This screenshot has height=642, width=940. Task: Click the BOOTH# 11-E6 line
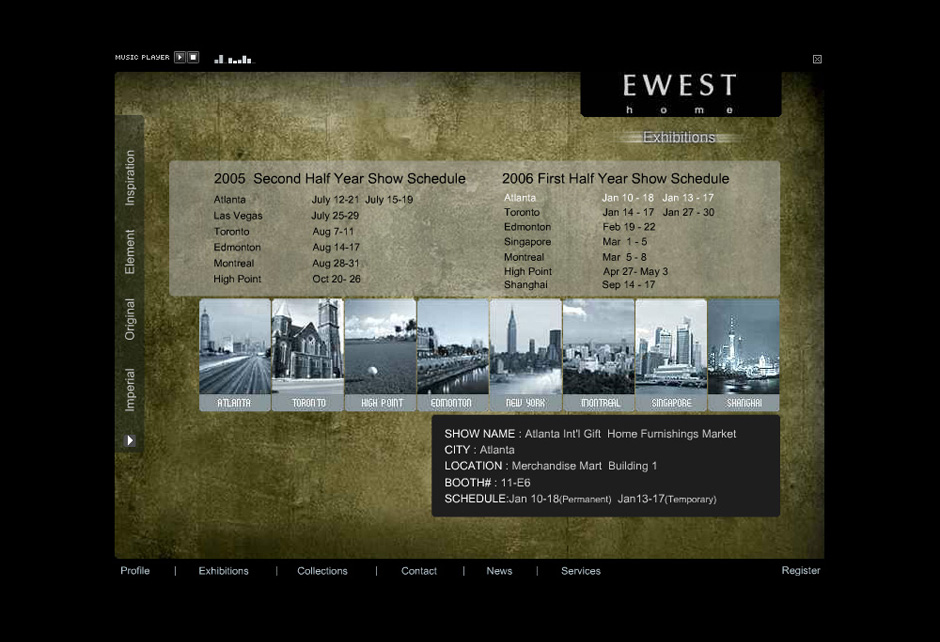pos(487,483)
